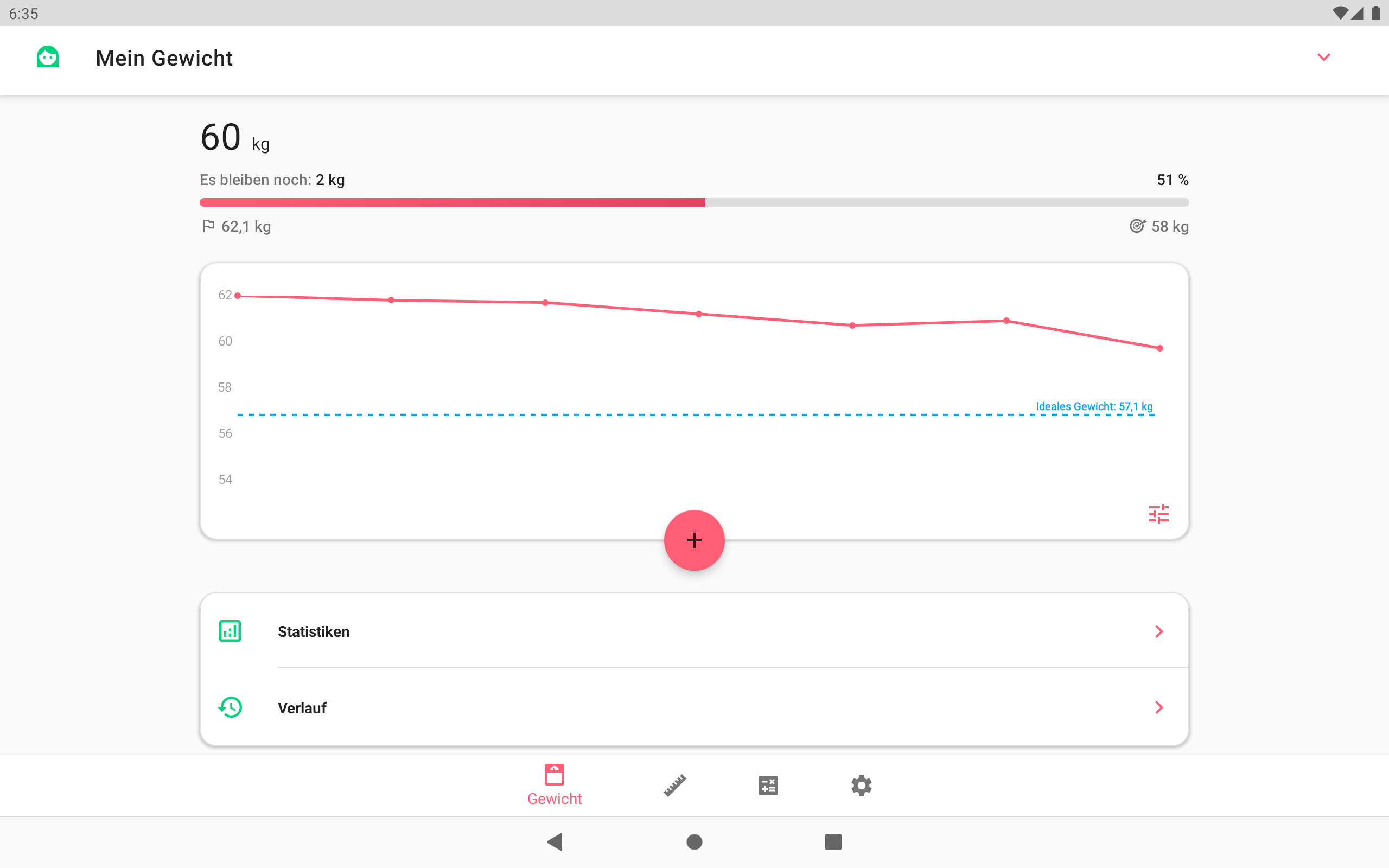Screen dimensions: 1389x868
Task: Tap the Verlauf history clock icon
Action: 230,707
